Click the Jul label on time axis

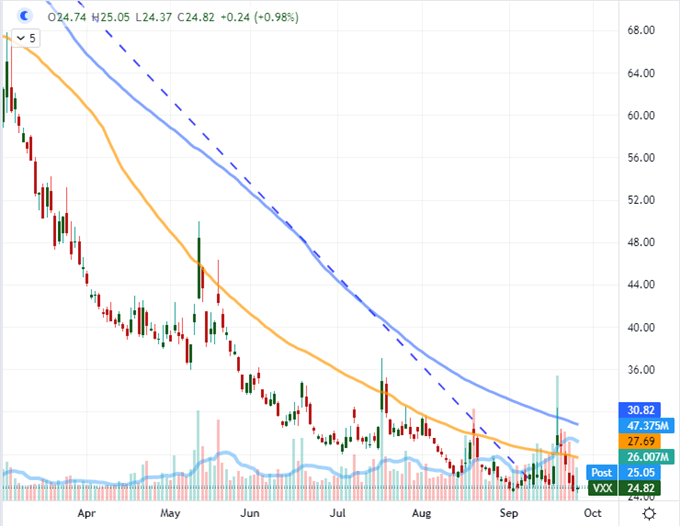pos(337,513)
